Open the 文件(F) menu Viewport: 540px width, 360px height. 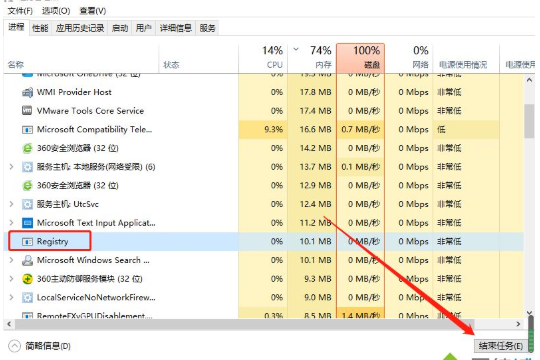click(x=20, y=11)
